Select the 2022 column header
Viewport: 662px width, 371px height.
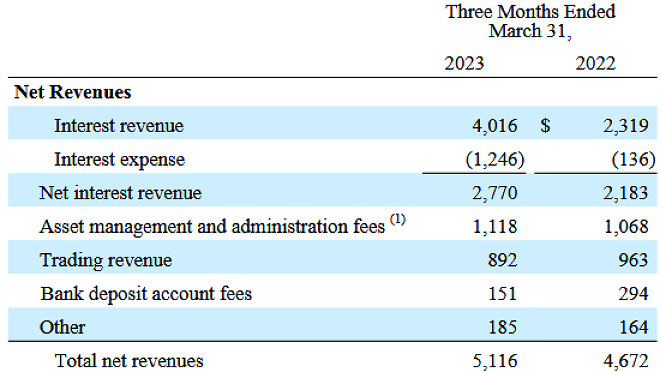tap(596, 63)
